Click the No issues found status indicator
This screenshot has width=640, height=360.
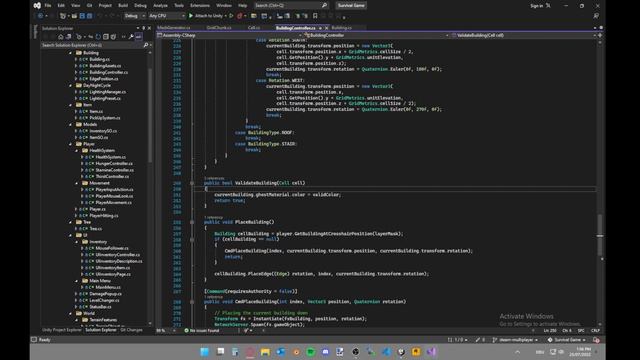pyautogui.click(x=202, y=331)
